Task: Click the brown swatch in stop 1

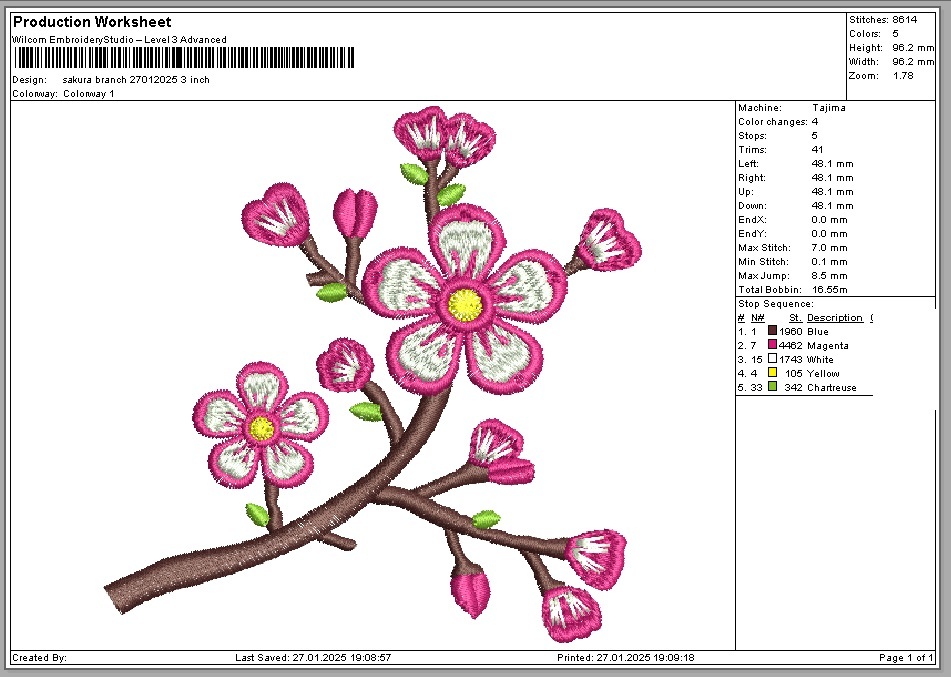Action: click(x=772, y=331)
